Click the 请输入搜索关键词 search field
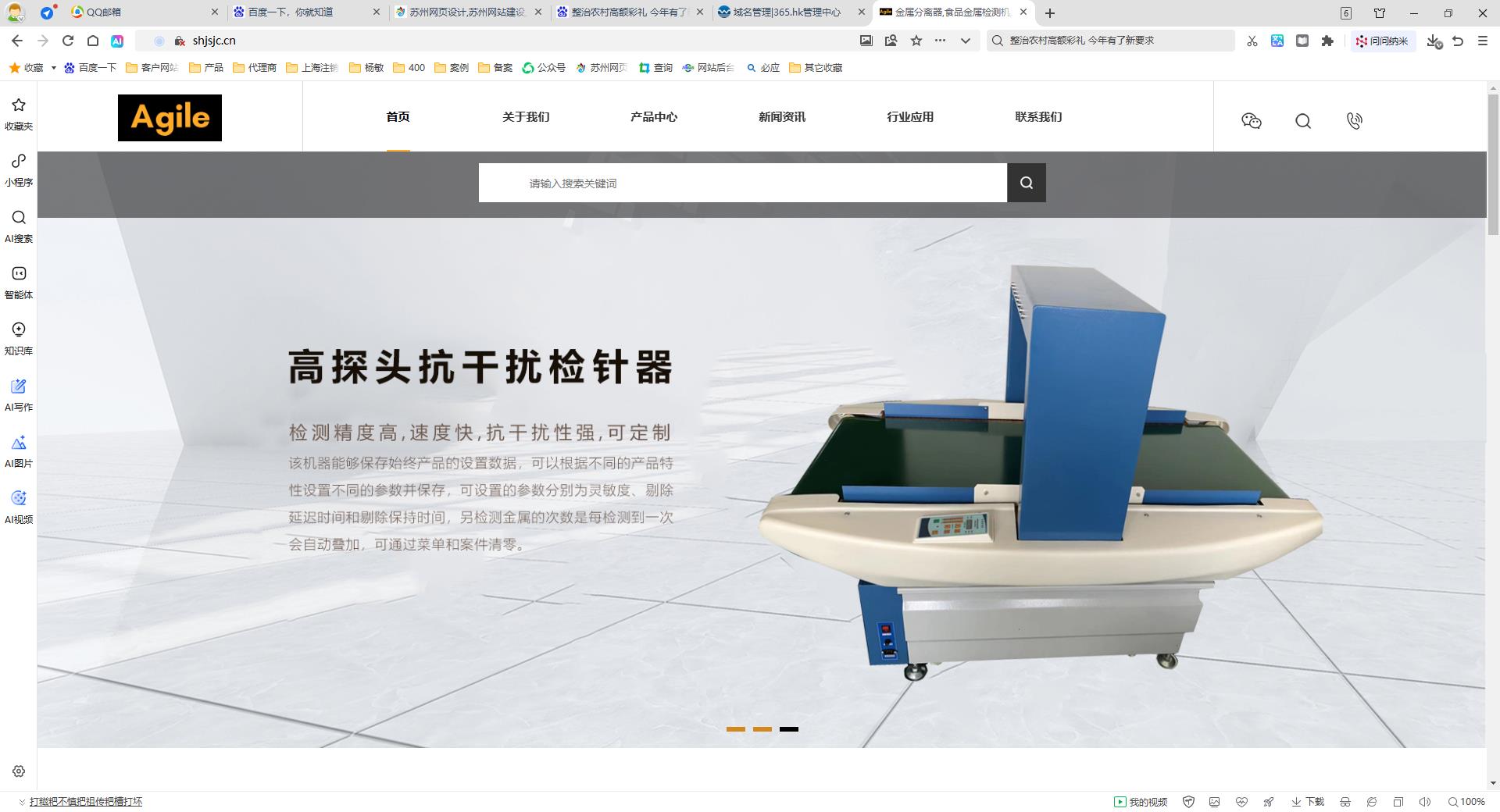The width and height of the screenshot is (1500, 812). point(742,183)
